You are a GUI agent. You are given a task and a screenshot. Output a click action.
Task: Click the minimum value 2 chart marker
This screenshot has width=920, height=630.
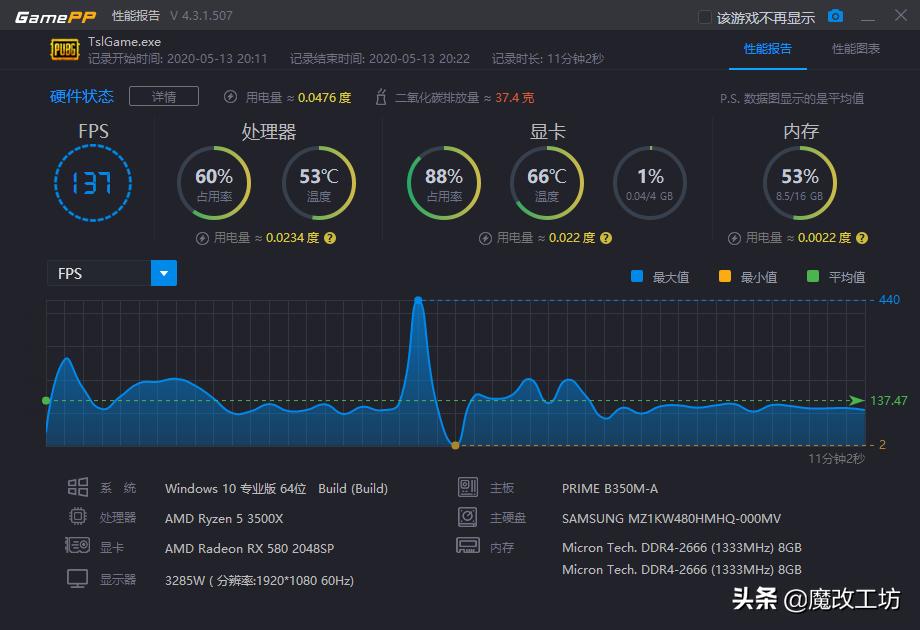pyautogui.click(x=455, y=445)
